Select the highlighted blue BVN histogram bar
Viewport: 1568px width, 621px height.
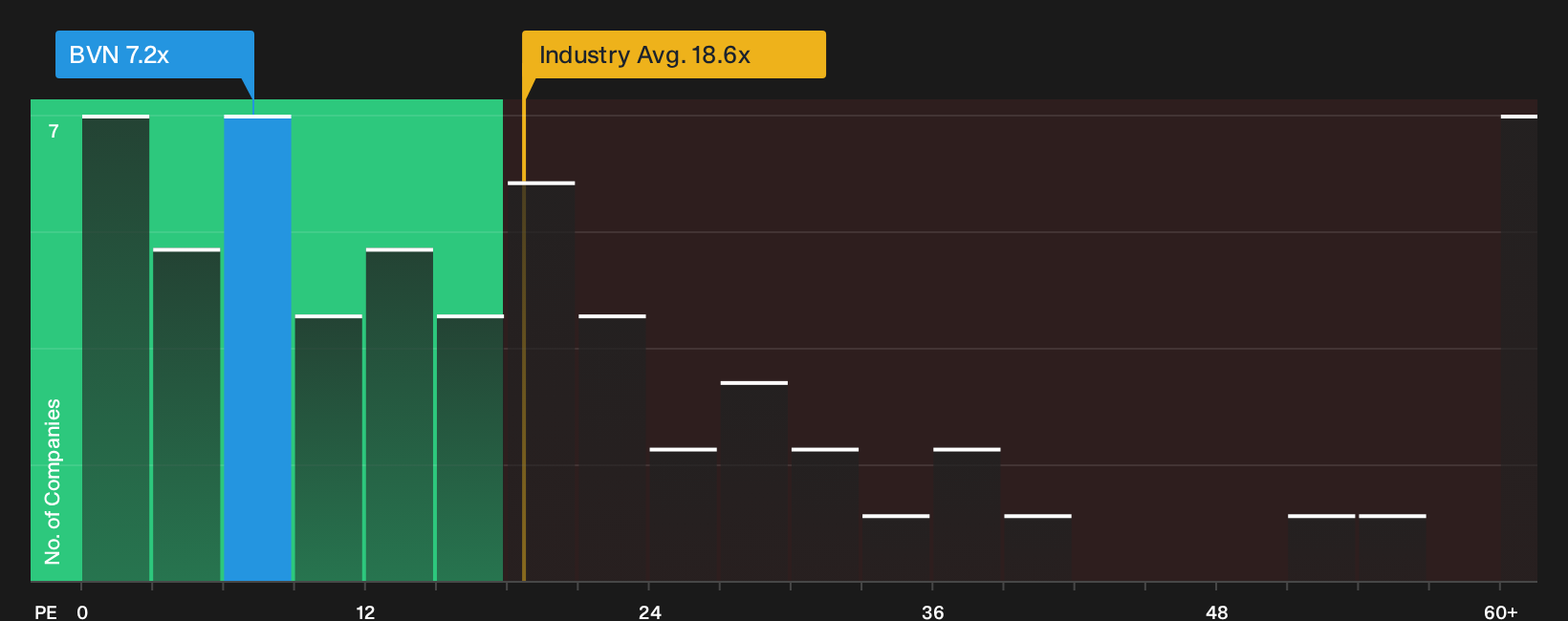(x=257, y=348)
